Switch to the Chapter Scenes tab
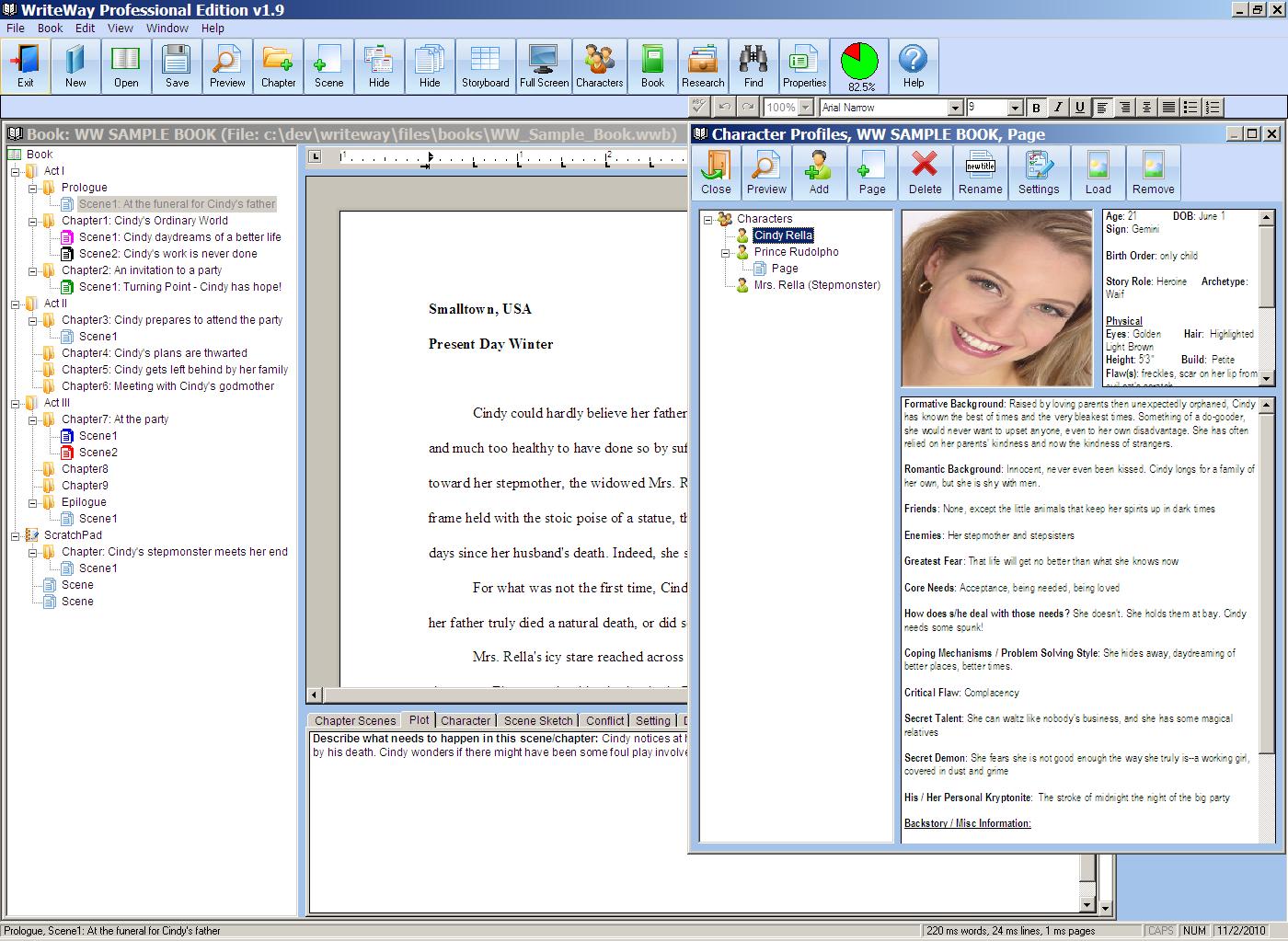Screen dimensions: 1288x941 (355, 720)
